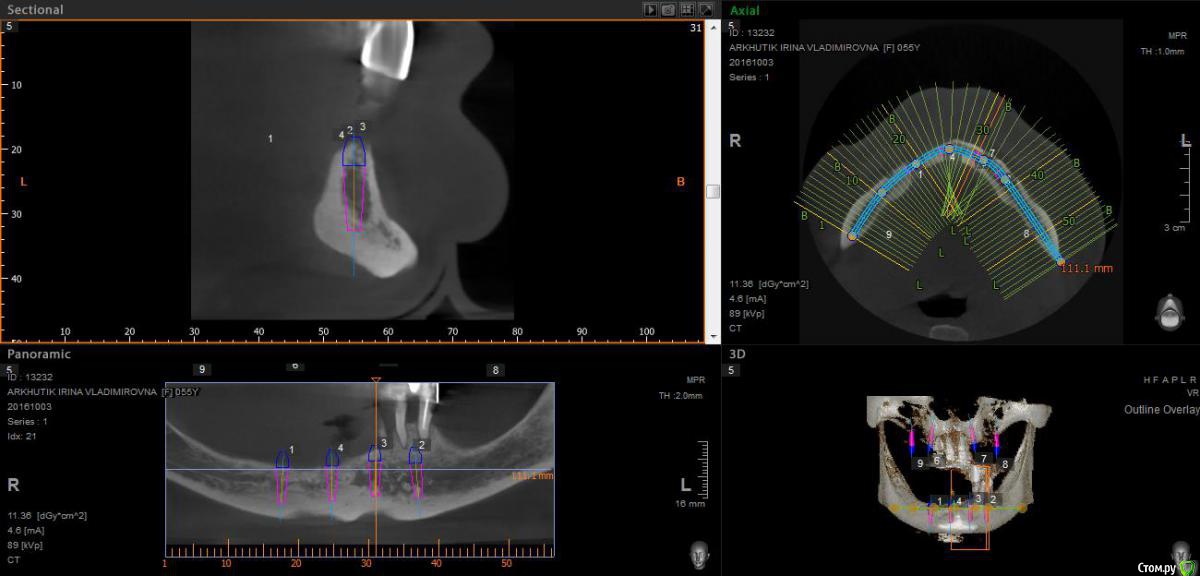This screenshot has width=1200, height=576.
Task: Click the orange arch endpoint near 111.1 mm
Action: [x=1061, y=262]
